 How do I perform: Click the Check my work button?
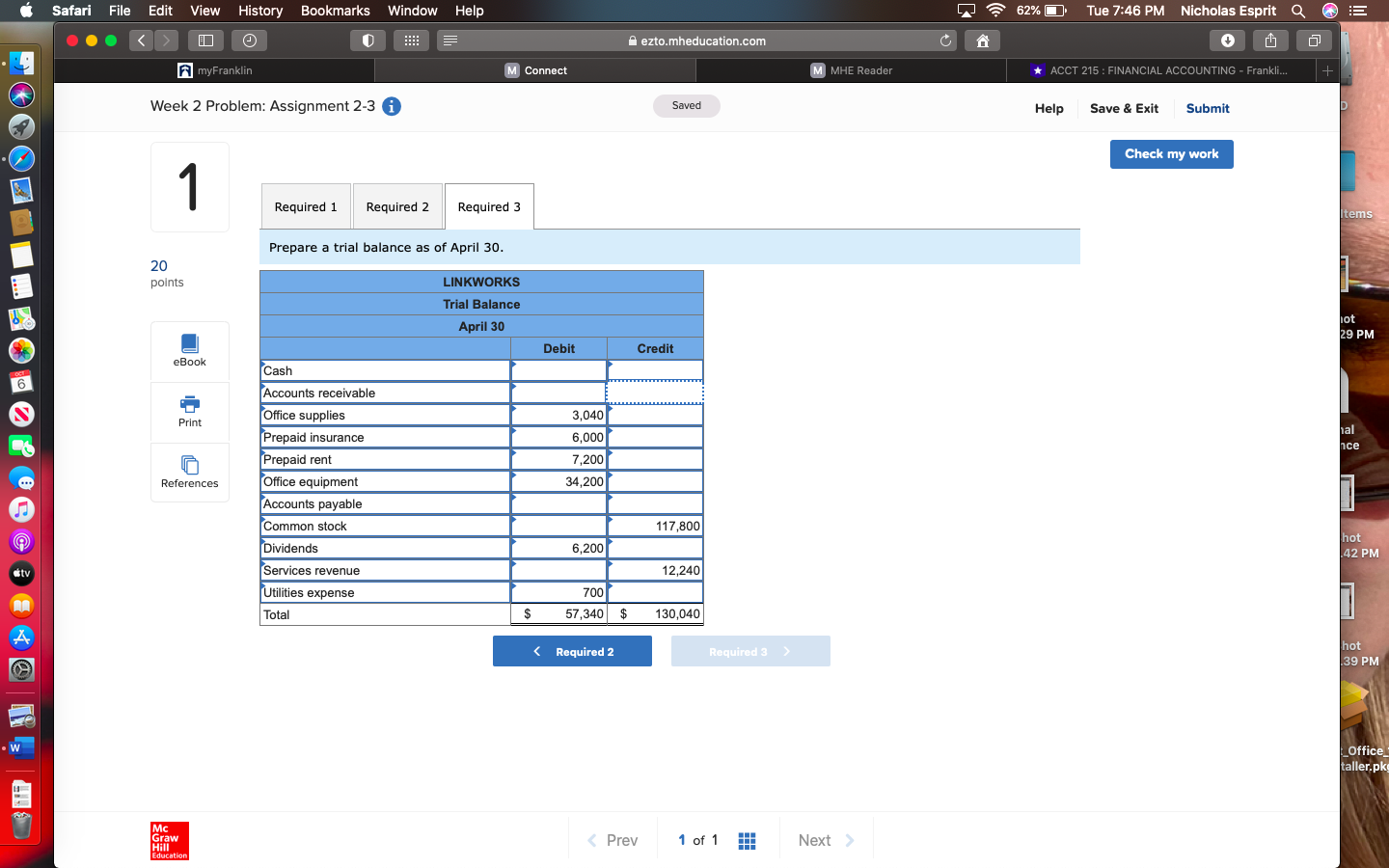point(1171,153)
